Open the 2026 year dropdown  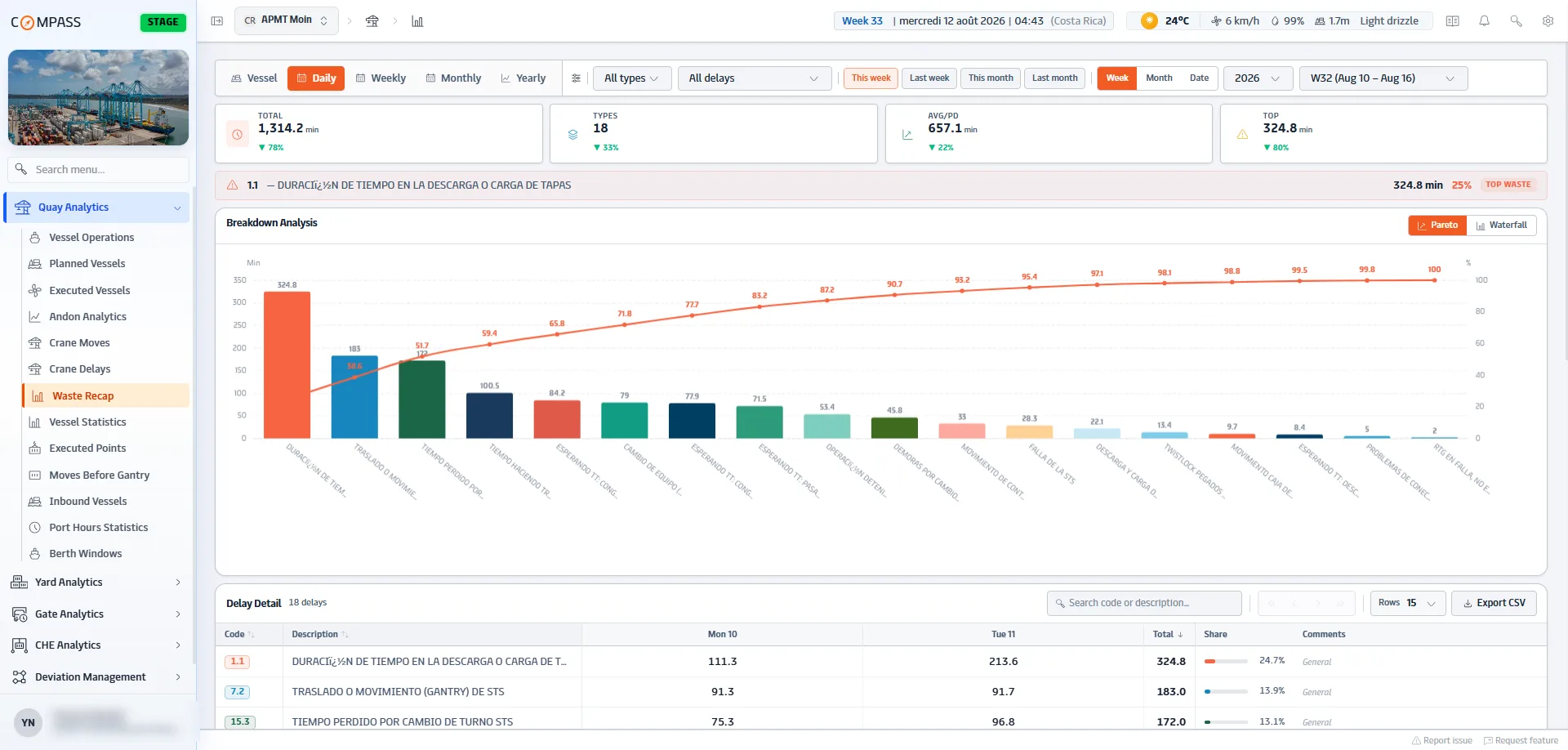coord(1258,78)
